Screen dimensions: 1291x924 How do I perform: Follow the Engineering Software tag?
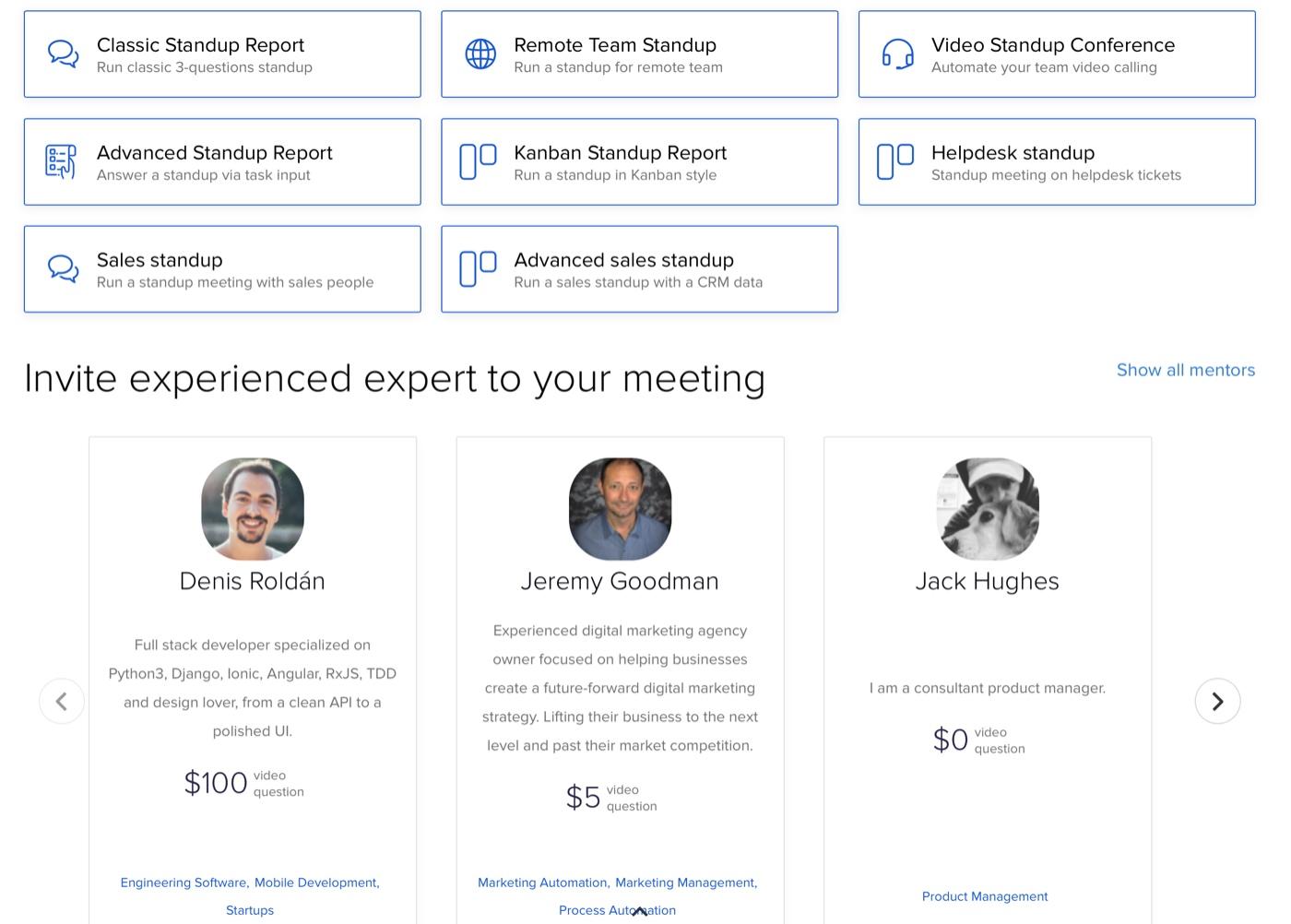point(184,883)
